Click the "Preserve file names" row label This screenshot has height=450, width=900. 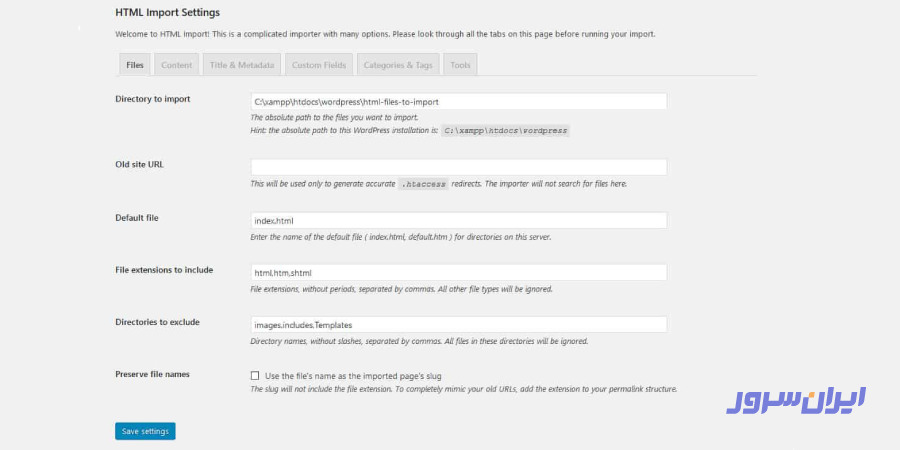pos(153,374)
